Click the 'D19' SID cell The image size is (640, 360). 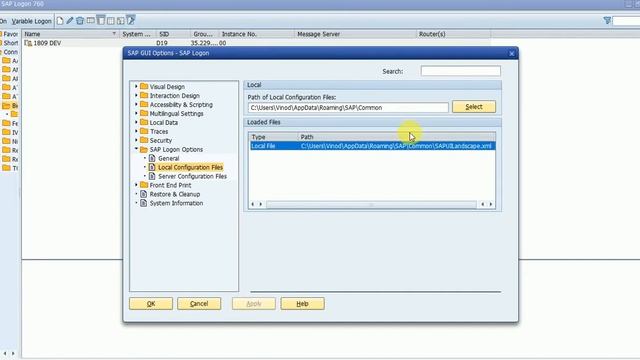click(162, 43)
